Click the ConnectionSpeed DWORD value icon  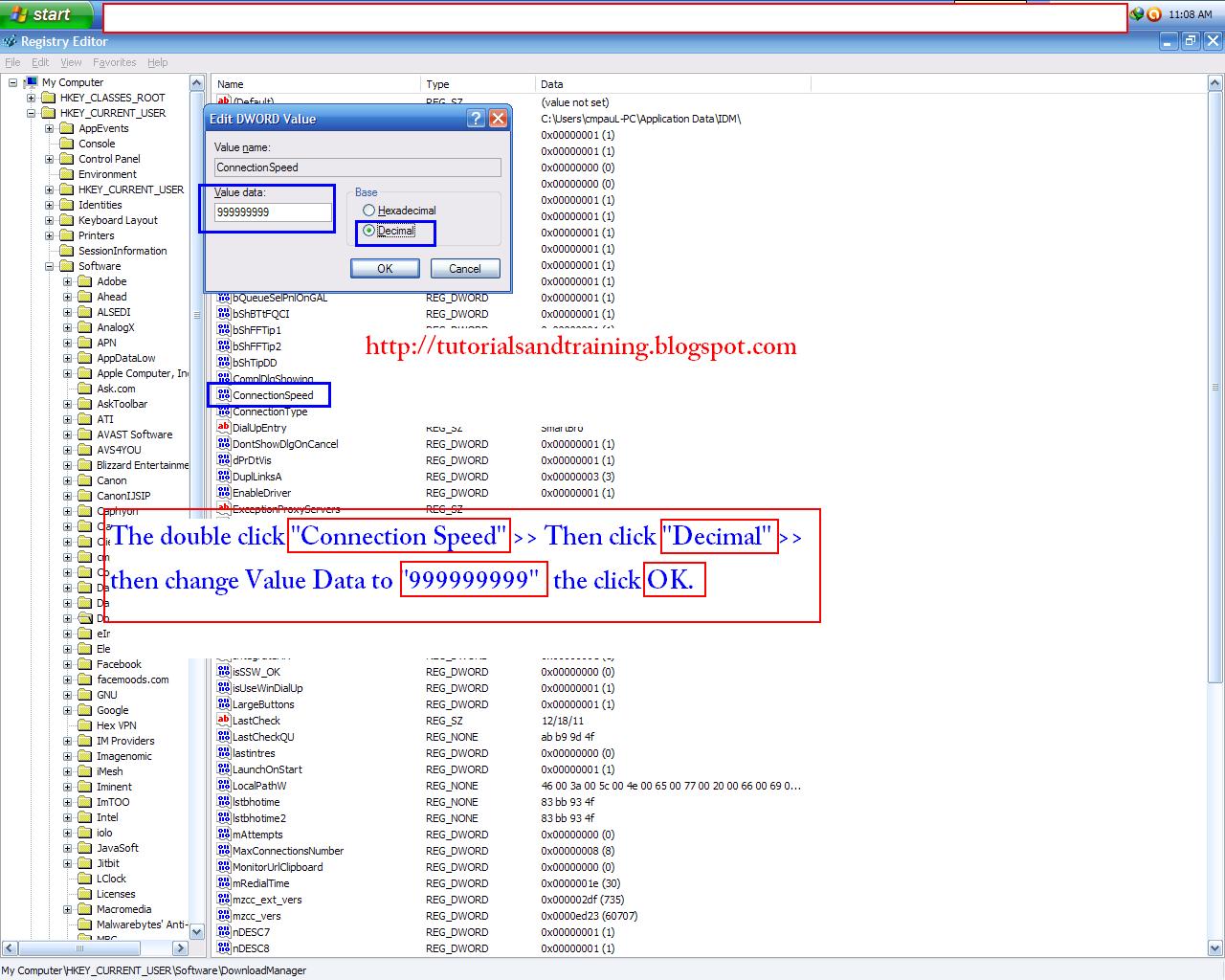pyautogui.click(x=223, y=395)
